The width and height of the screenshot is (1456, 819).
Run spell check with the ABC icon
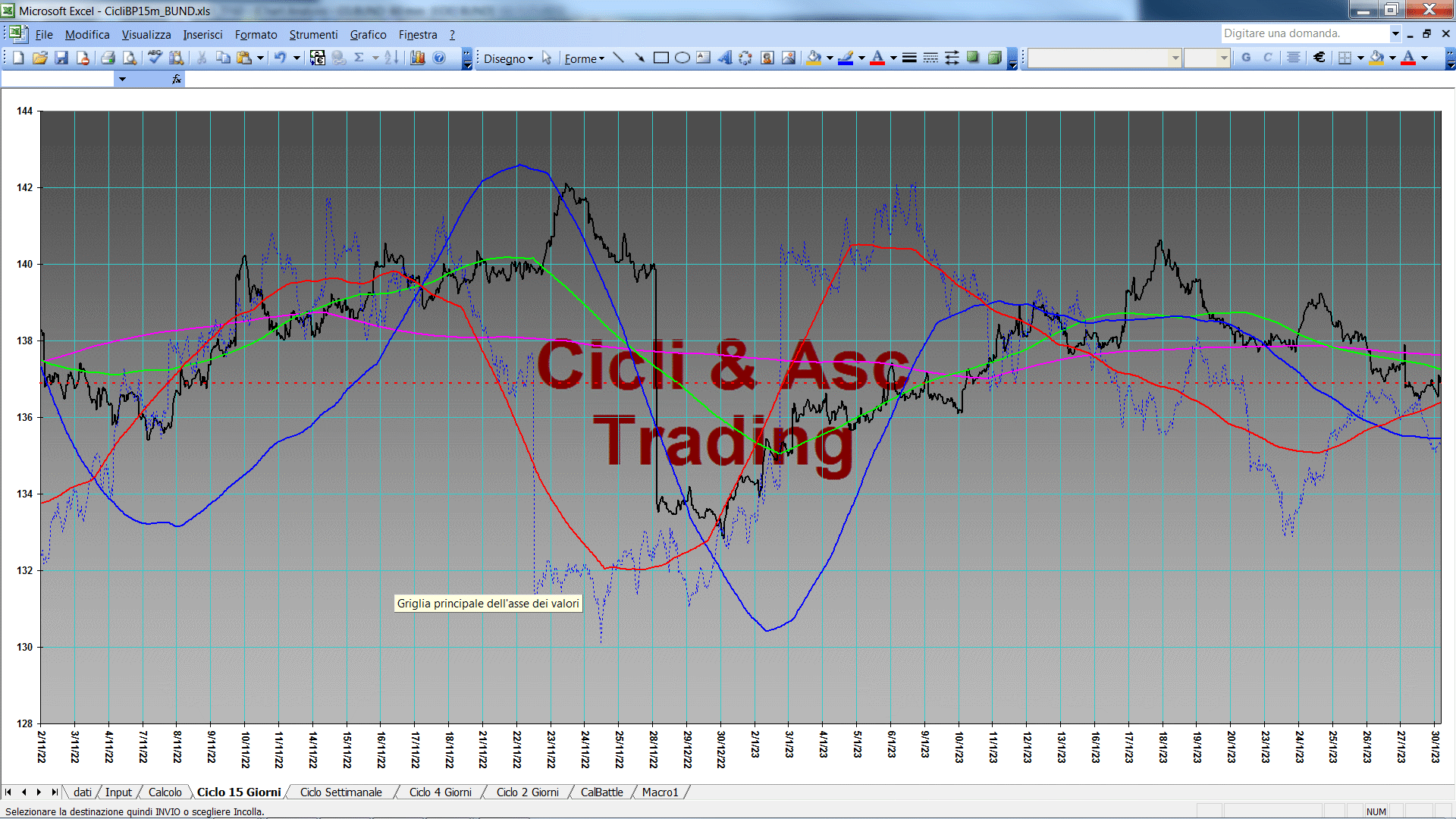pyautogui.click(x=155, y=58)
